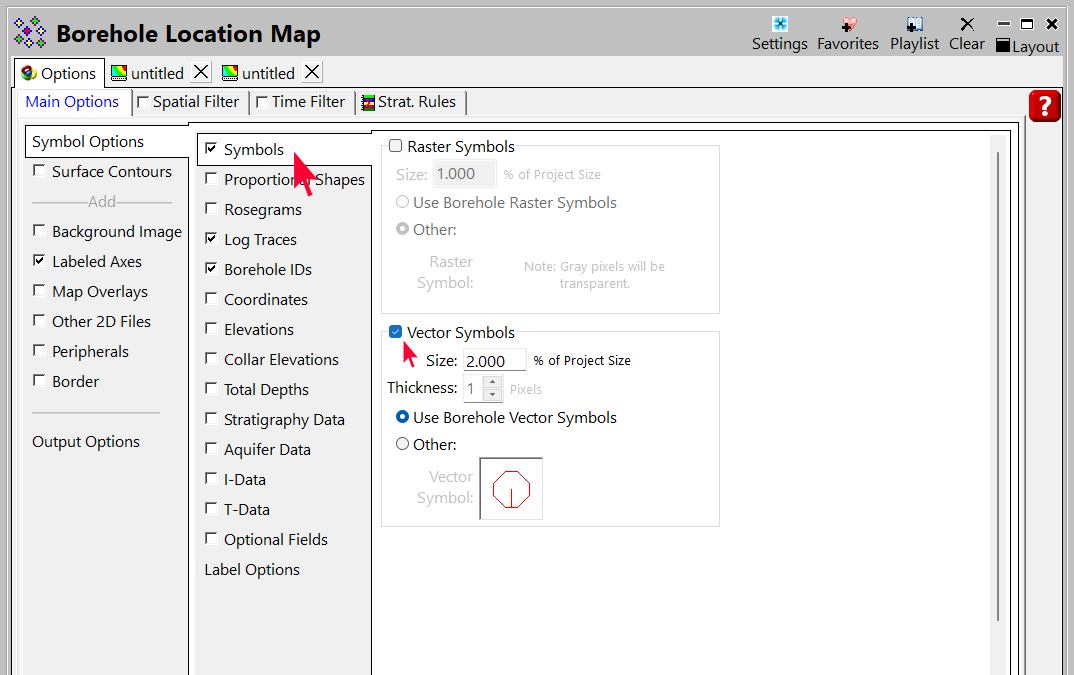Close the first untitled tab
The image size is (1074, 675).
(x=201, y=72)
